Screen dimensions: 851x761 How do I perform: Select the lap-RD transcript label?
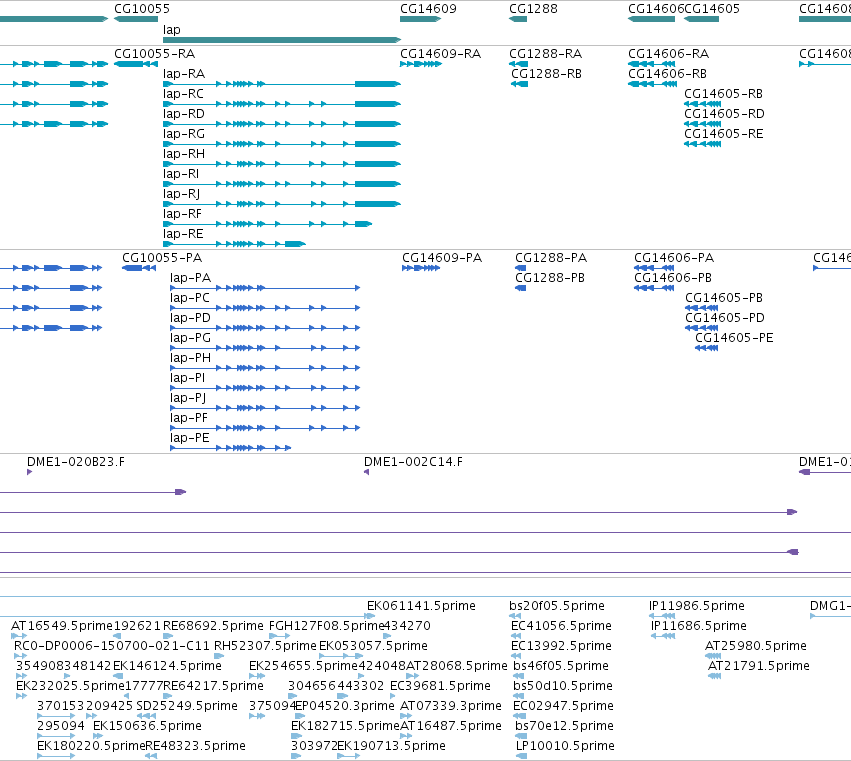coord(183,114)
